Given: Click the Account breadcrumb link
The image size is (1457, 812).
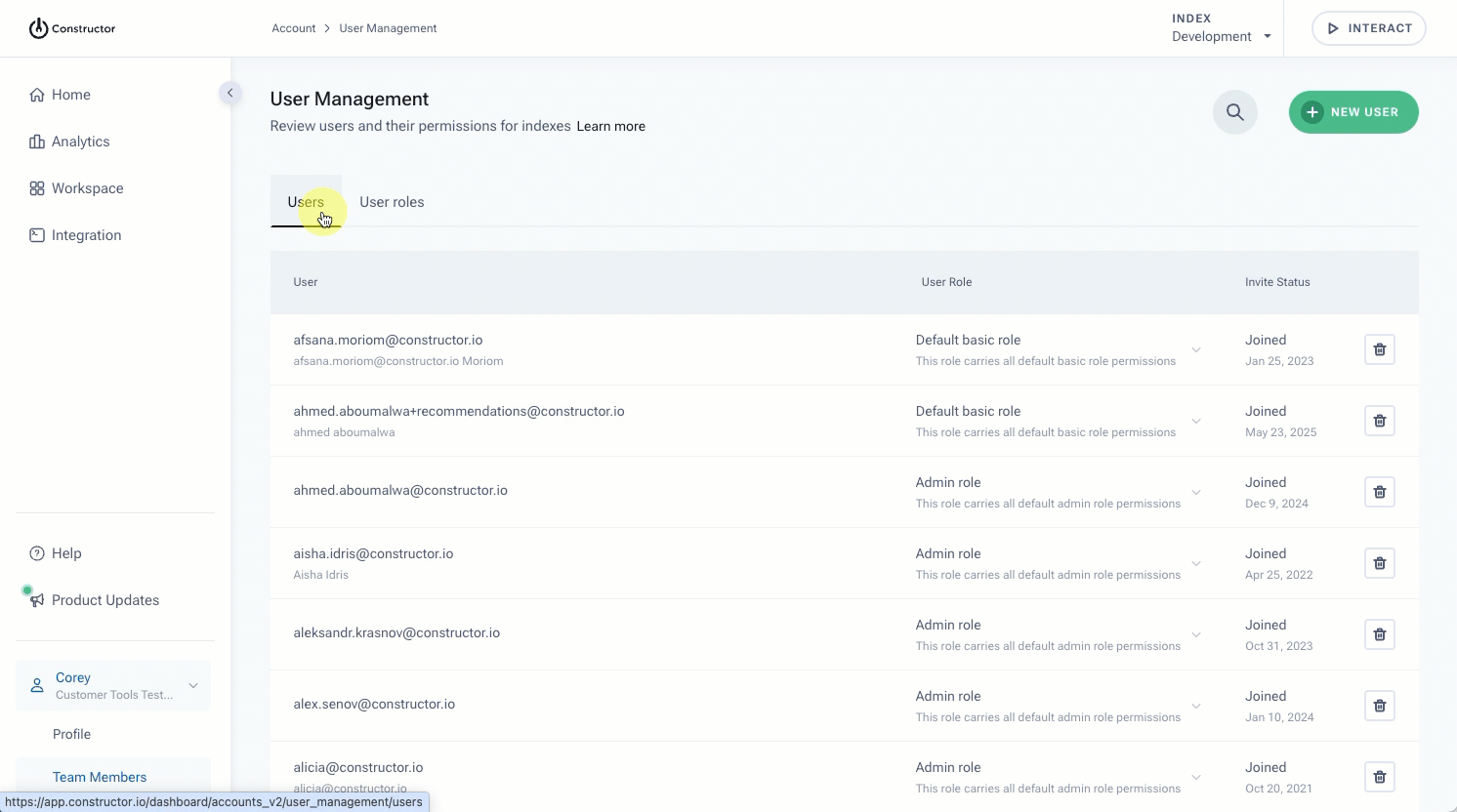Looking at the screenshot, I should point(293,28).
